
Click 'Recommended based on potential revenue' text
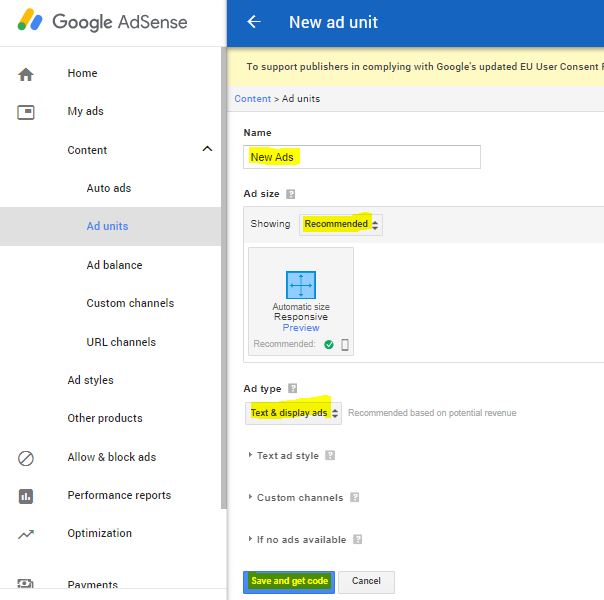pyautogui.click(x=432, y=413)
